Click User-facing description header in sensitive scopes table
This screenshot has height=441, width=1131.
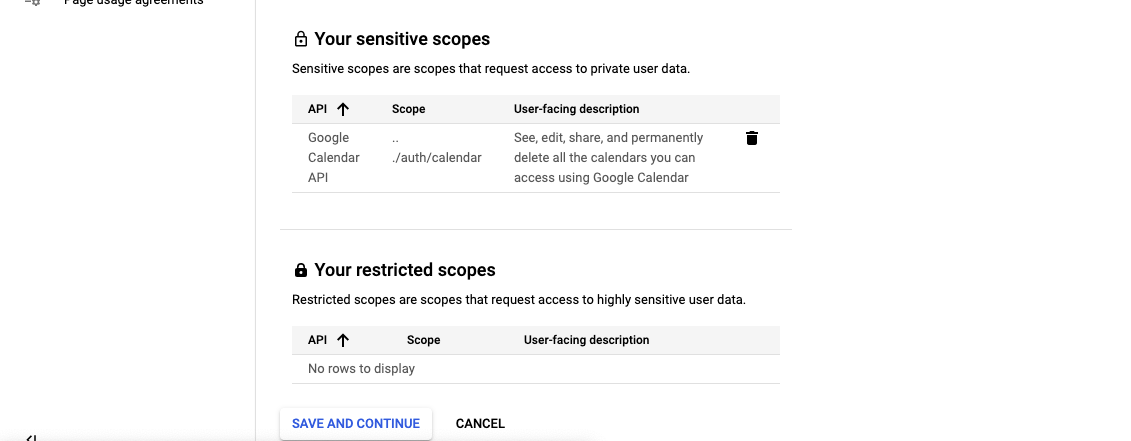tap(576, 109)
